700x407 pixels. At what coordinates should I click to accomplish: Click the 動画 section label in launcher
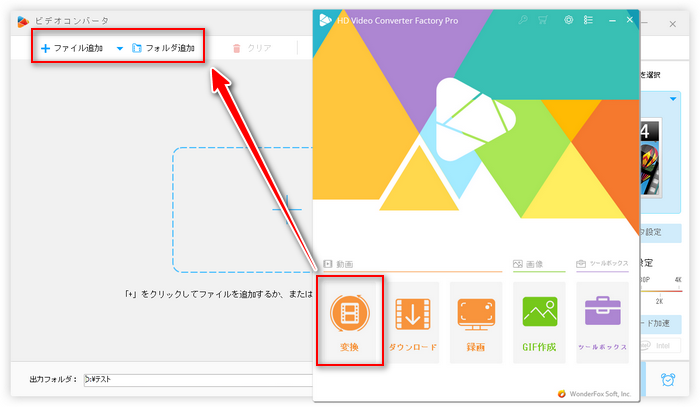click(x=345, y=264)
